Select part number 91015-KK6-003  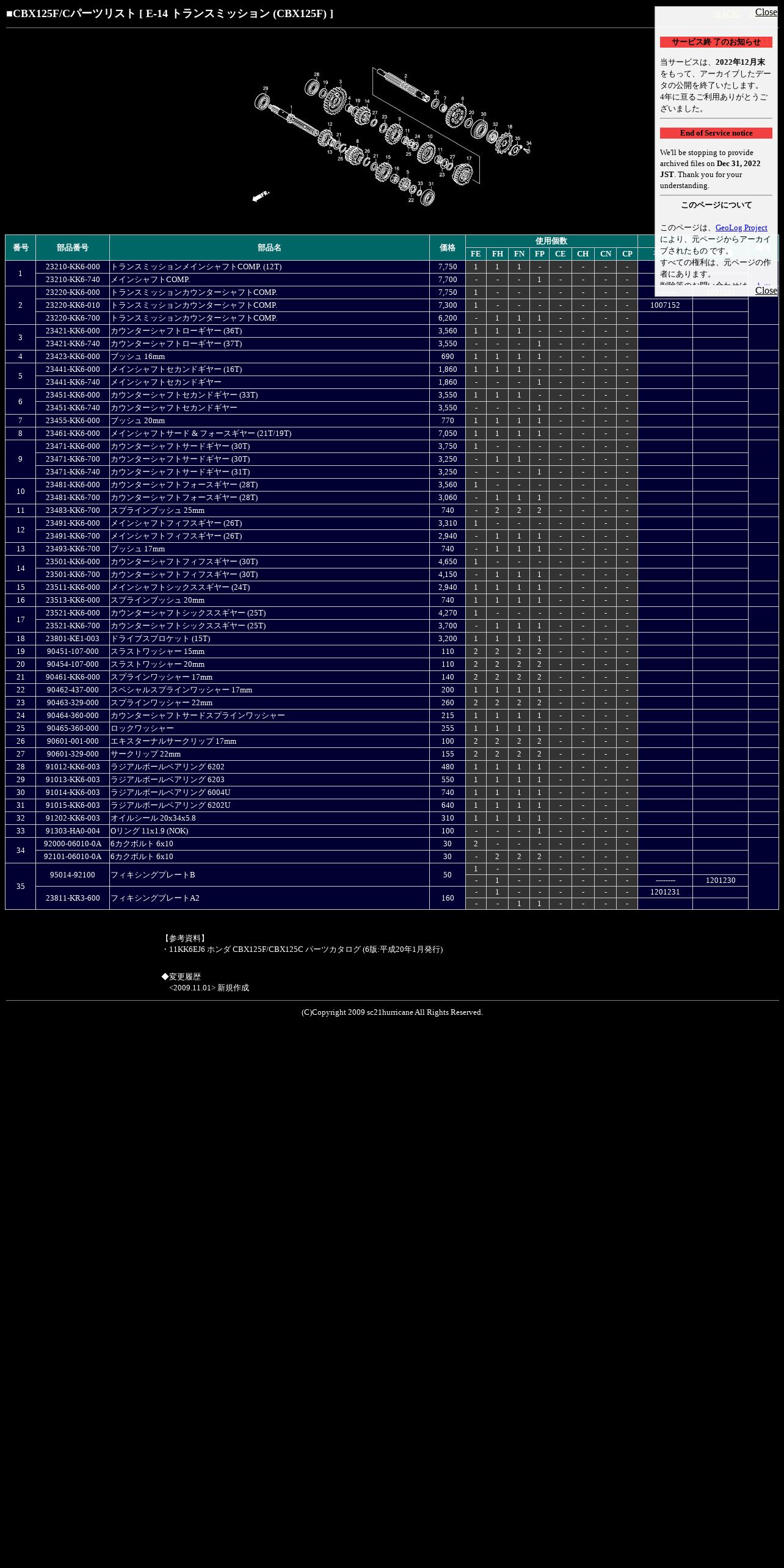coord(73,805)
